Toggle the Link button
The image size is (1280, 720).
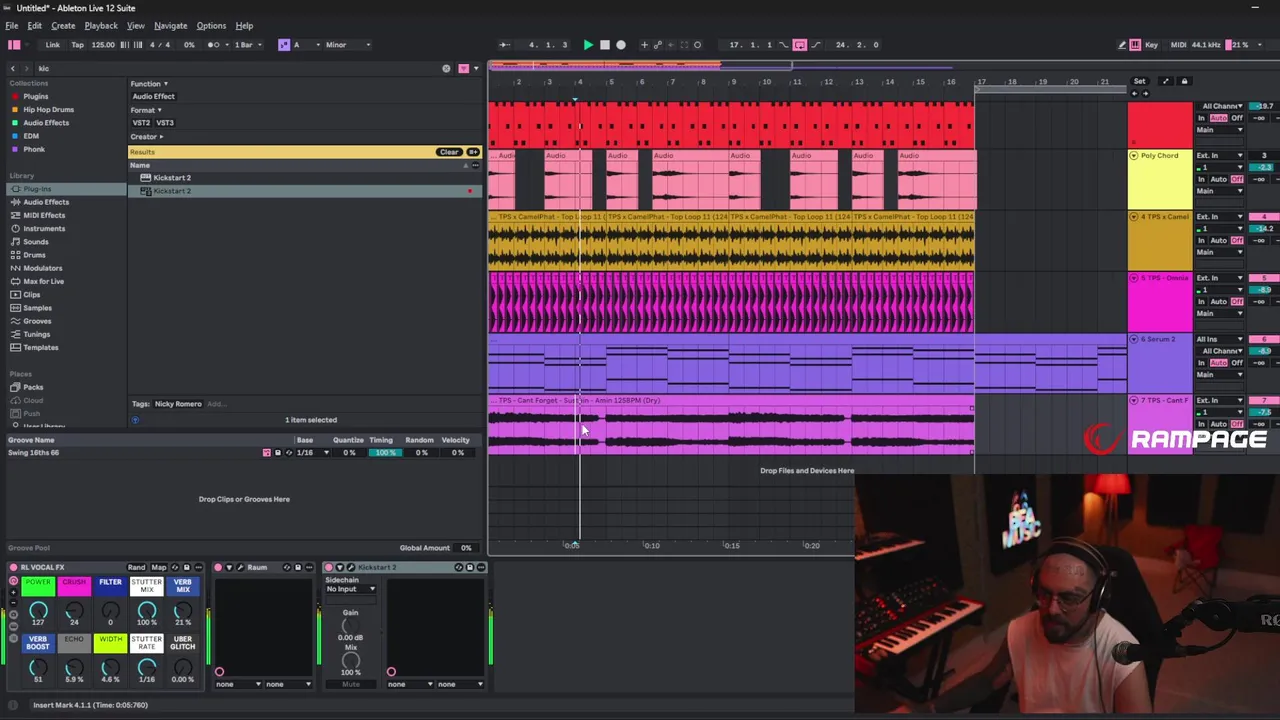point(52,45)
